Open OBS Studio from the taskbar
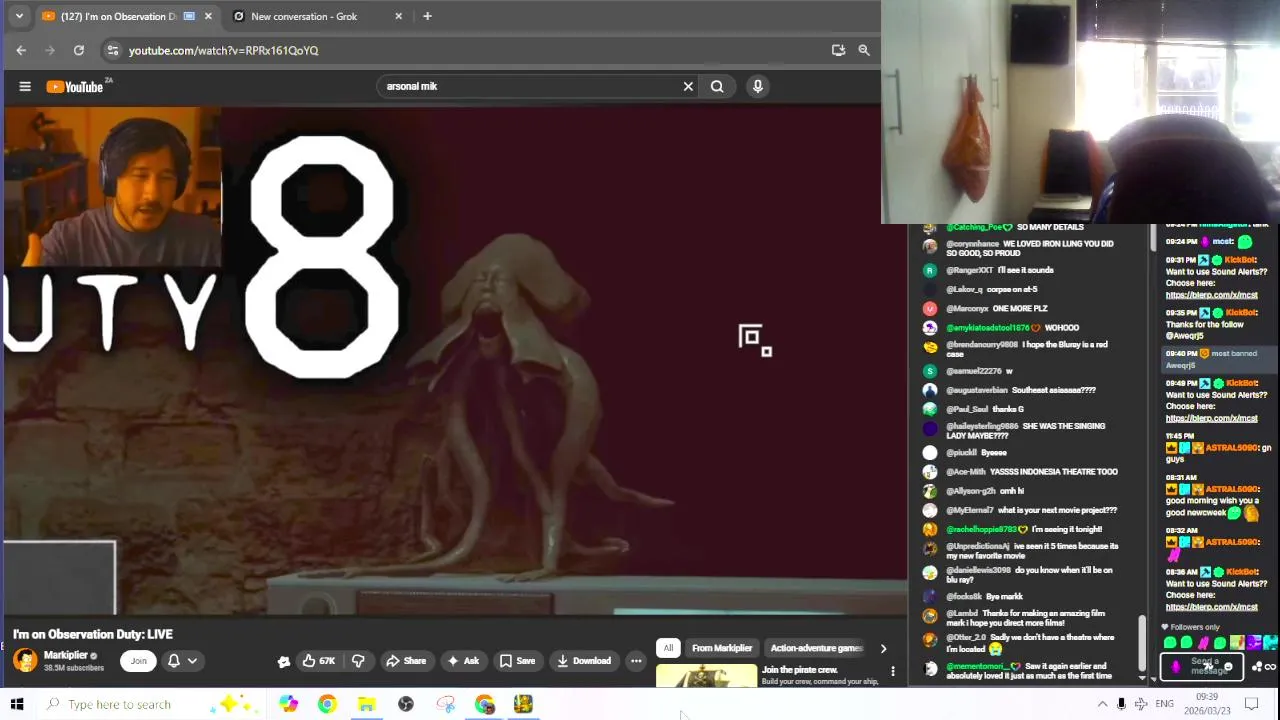 click(406, 704)
